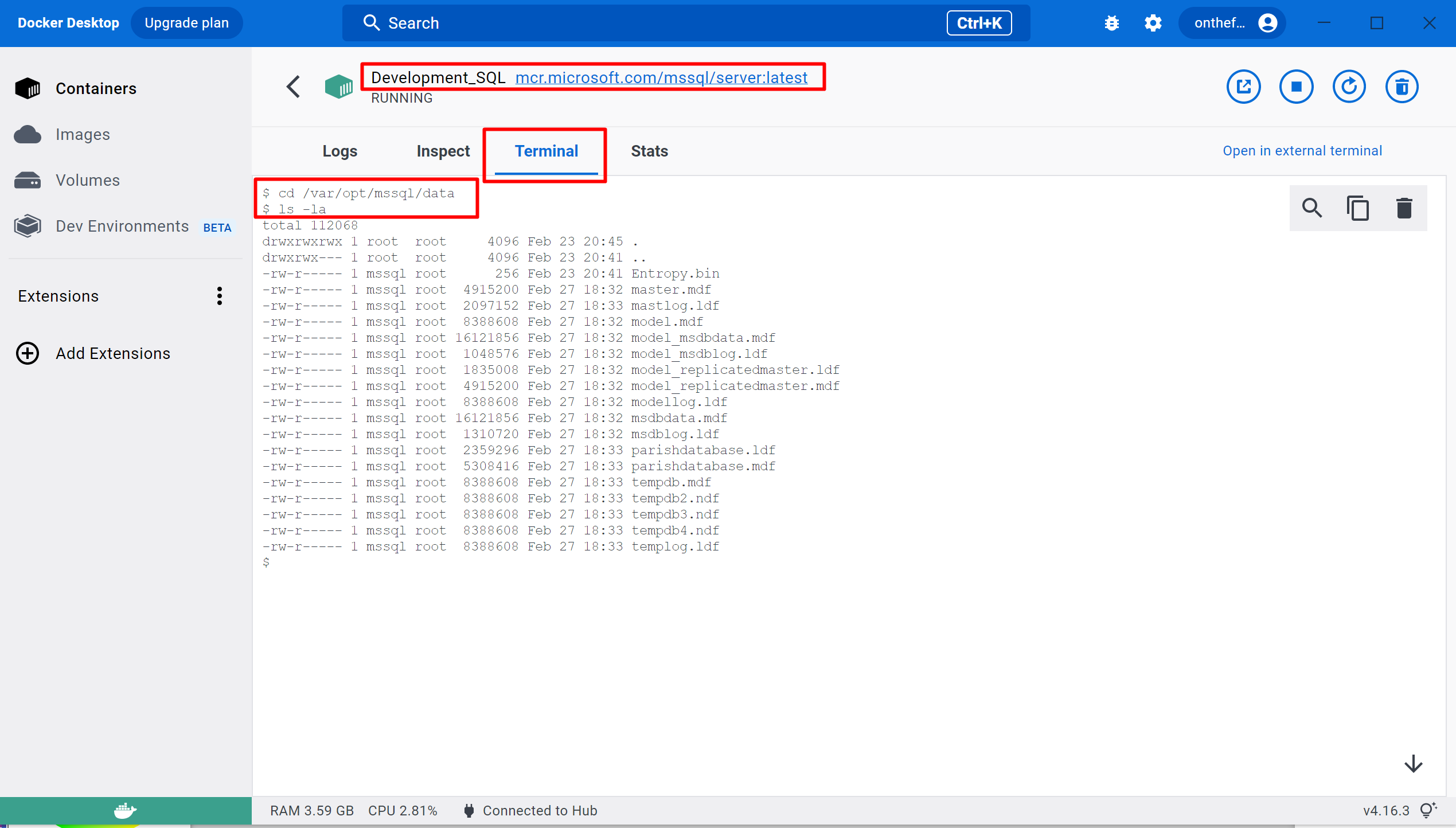
Task: Open the Containers section icon
Action: tap(28, 88)
